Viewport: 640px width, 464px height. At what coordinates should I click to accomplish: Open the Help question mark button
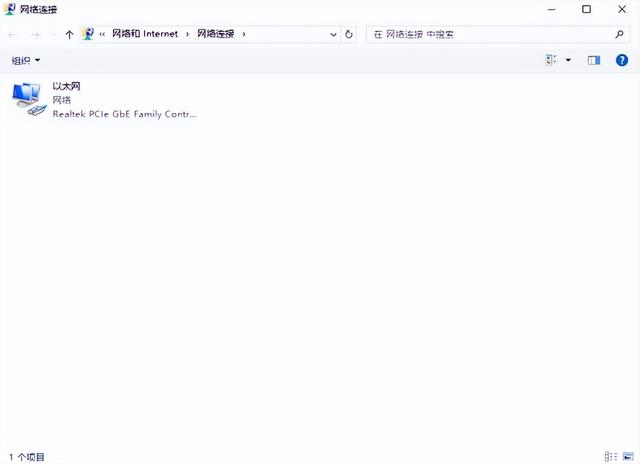pyautogui.click(x=622, y=60)
